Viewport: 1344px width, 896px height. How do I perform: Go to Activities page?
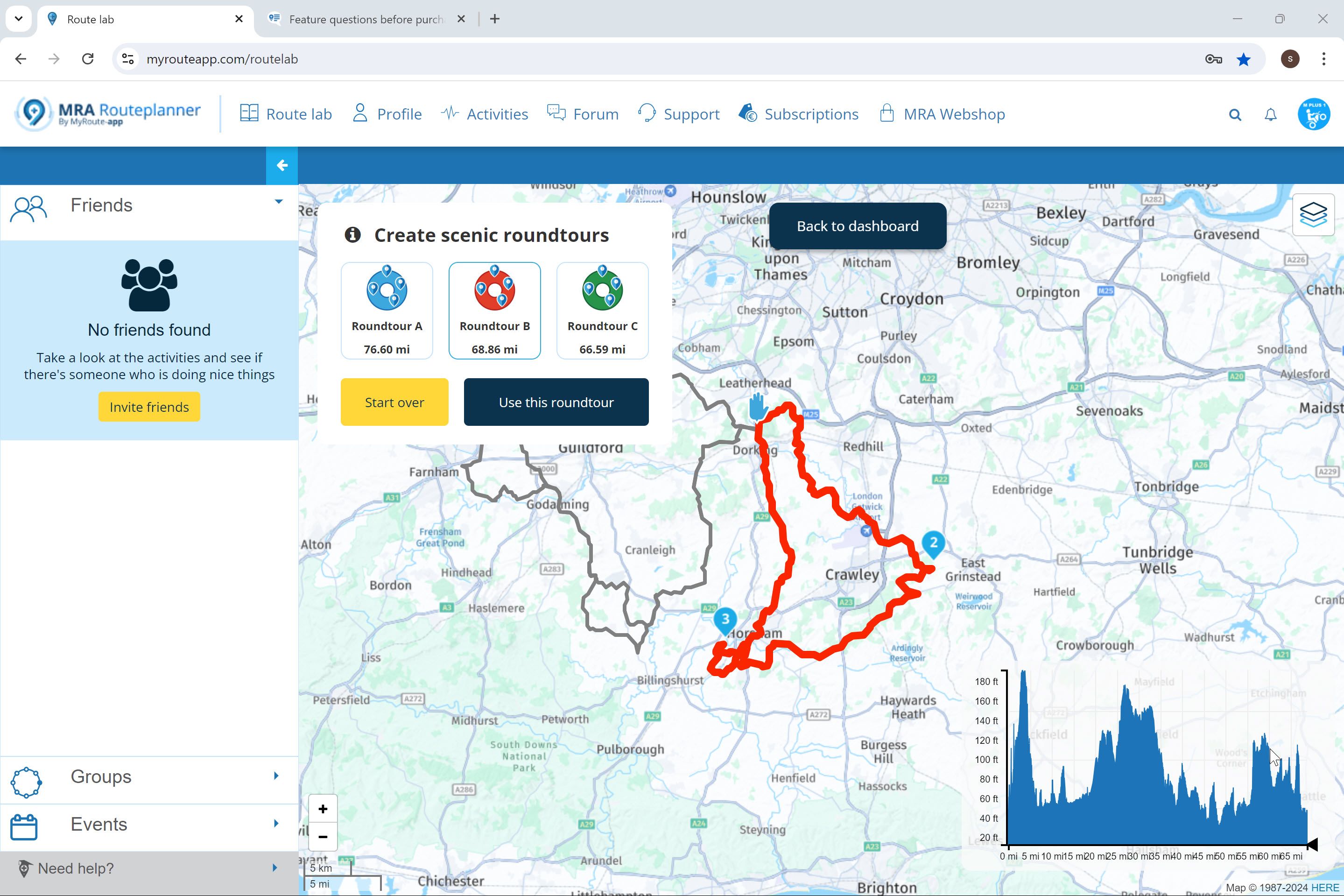click(485, 114)
